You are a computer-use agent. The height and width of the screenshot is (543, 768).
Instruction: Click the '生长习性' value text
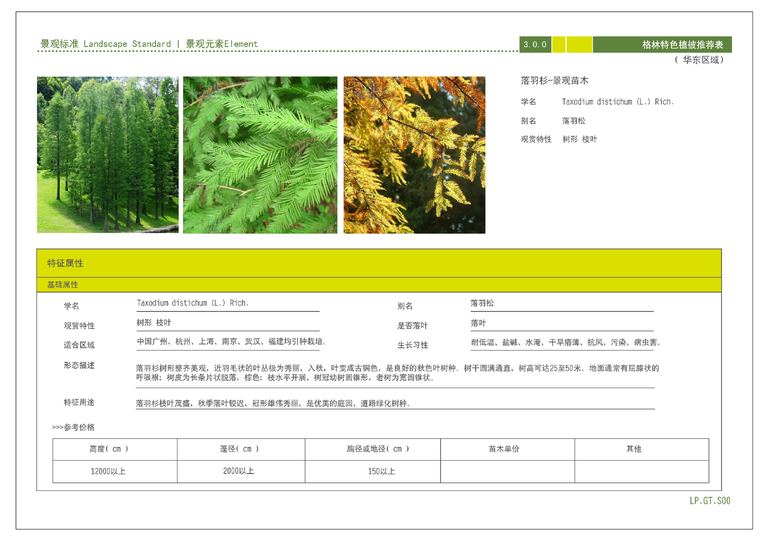(x=566, y=342)
